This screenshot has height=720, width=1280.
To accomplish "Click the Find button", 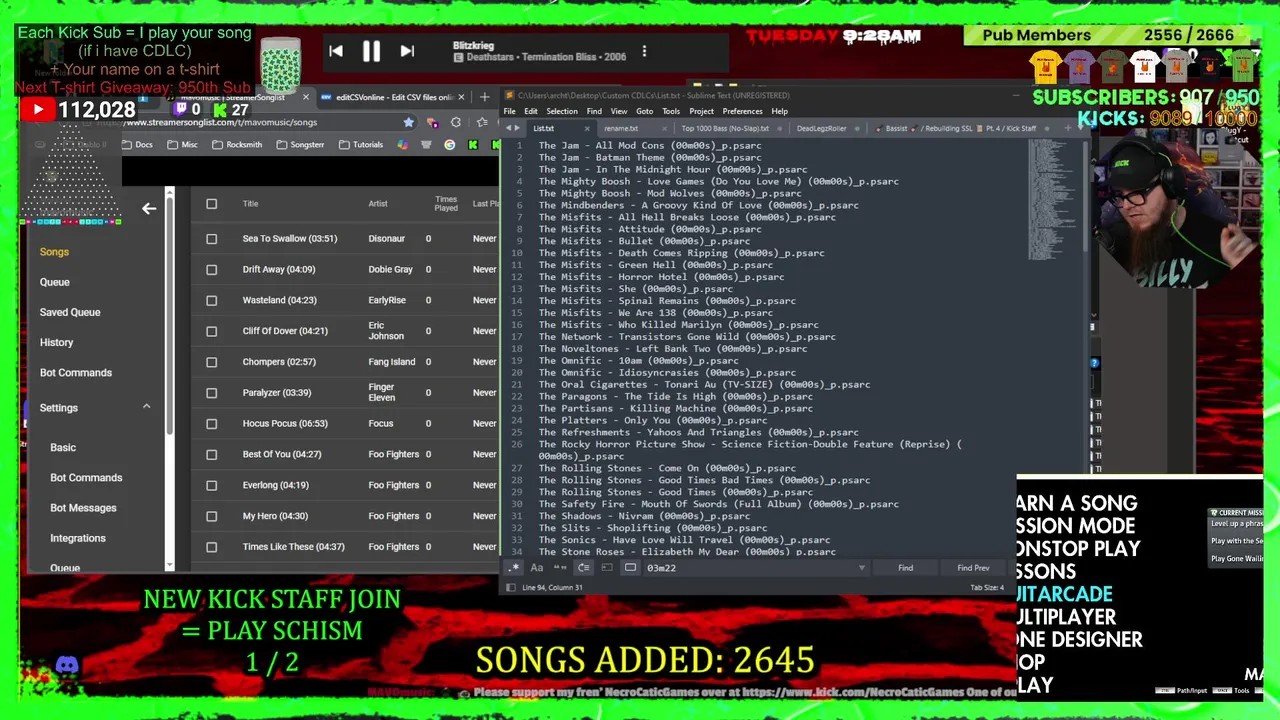I will coord(905,568).
